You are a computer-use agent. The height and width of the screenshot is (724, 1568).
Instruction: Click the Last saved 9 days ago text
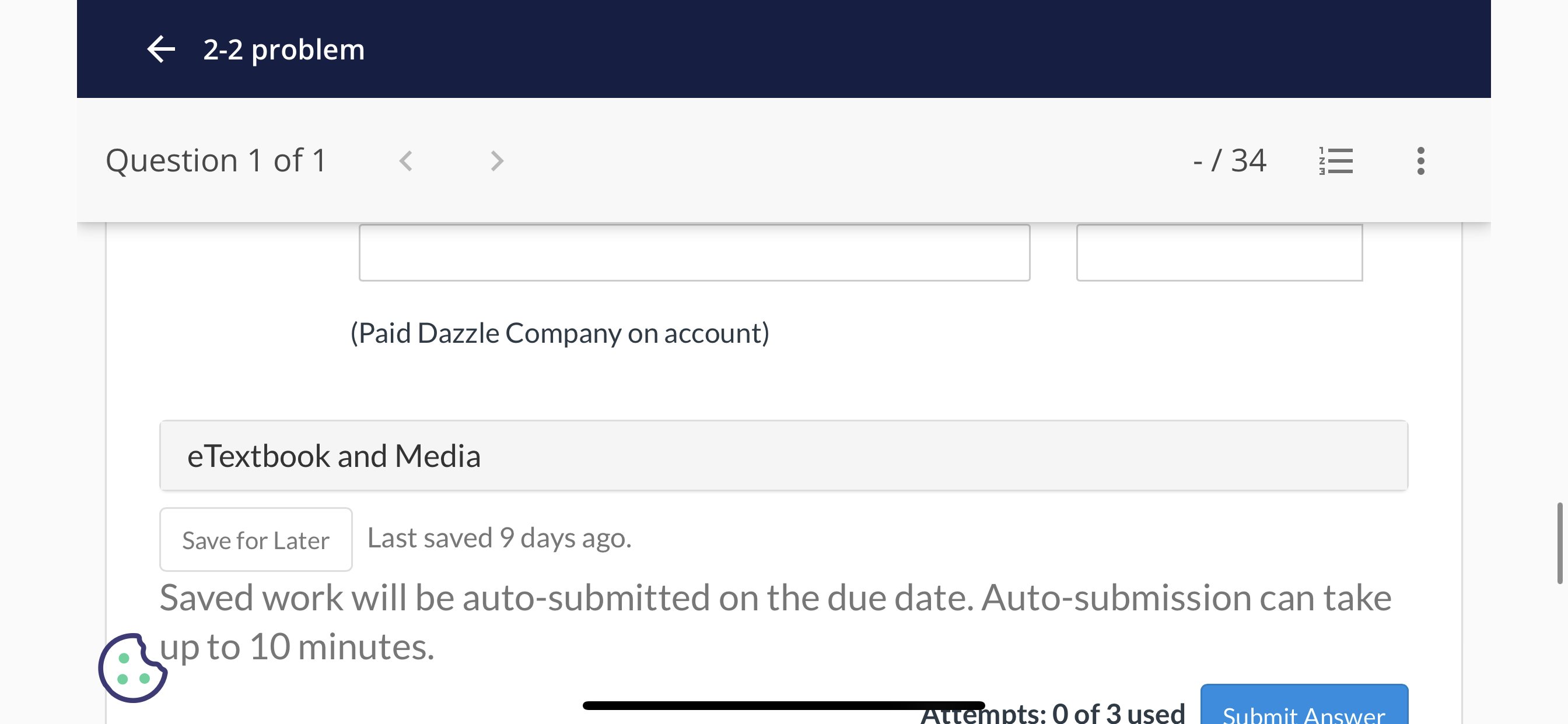[x=499, y=538]
